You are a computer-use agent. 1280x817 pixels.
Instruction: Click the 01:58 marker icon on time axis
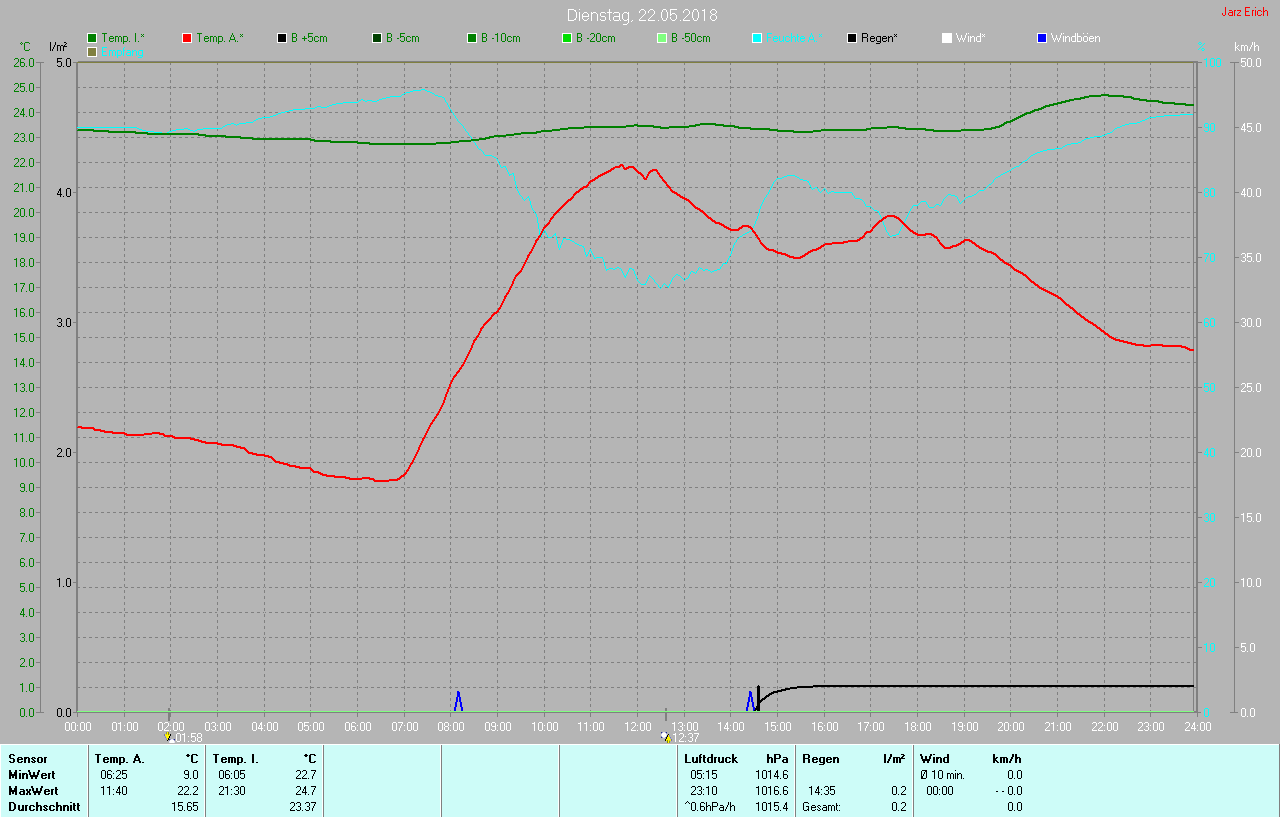click(168, 737)
